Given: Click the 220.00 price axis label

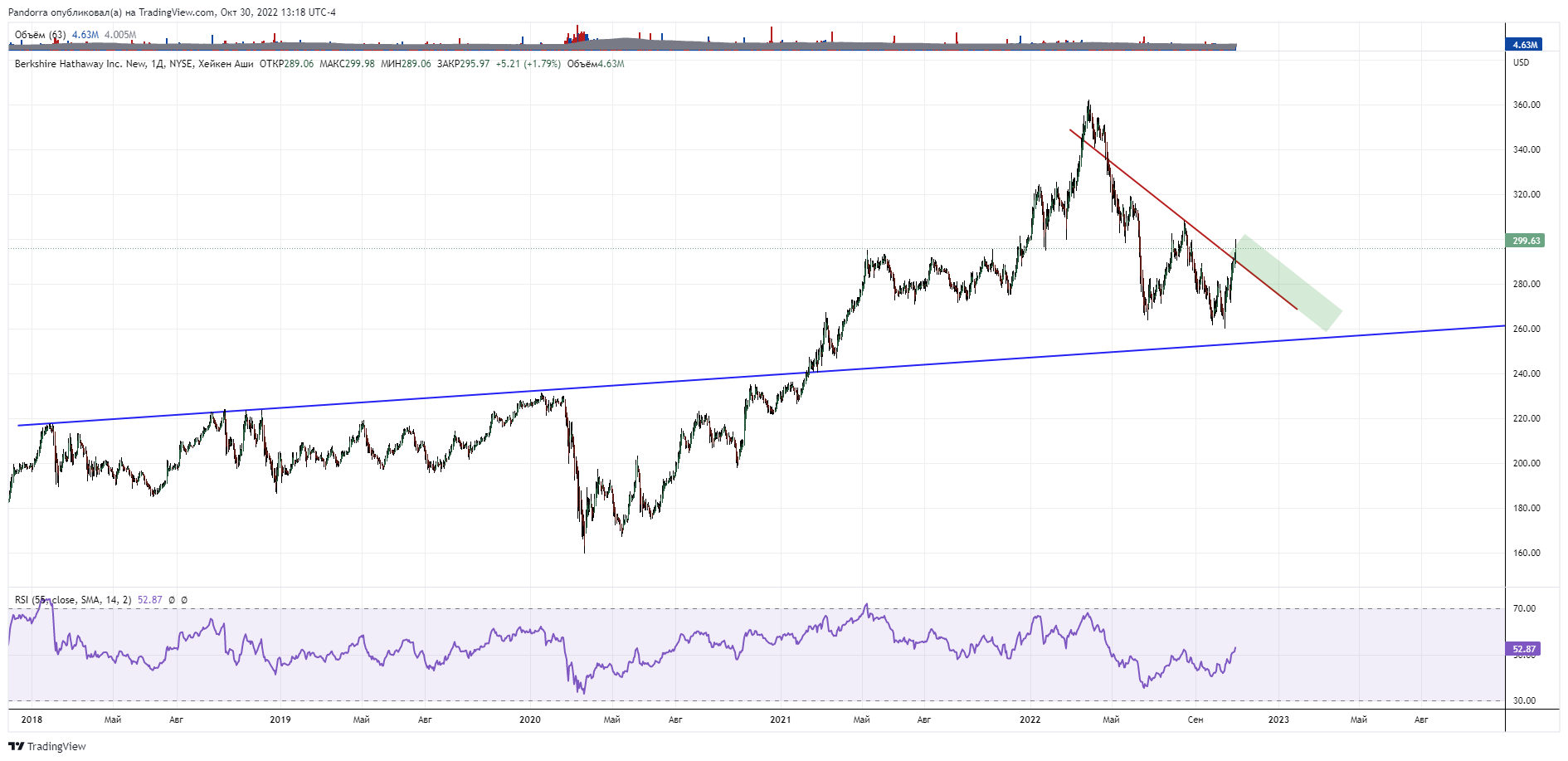Looking at the screenshot, I should tap(1527, 418).
